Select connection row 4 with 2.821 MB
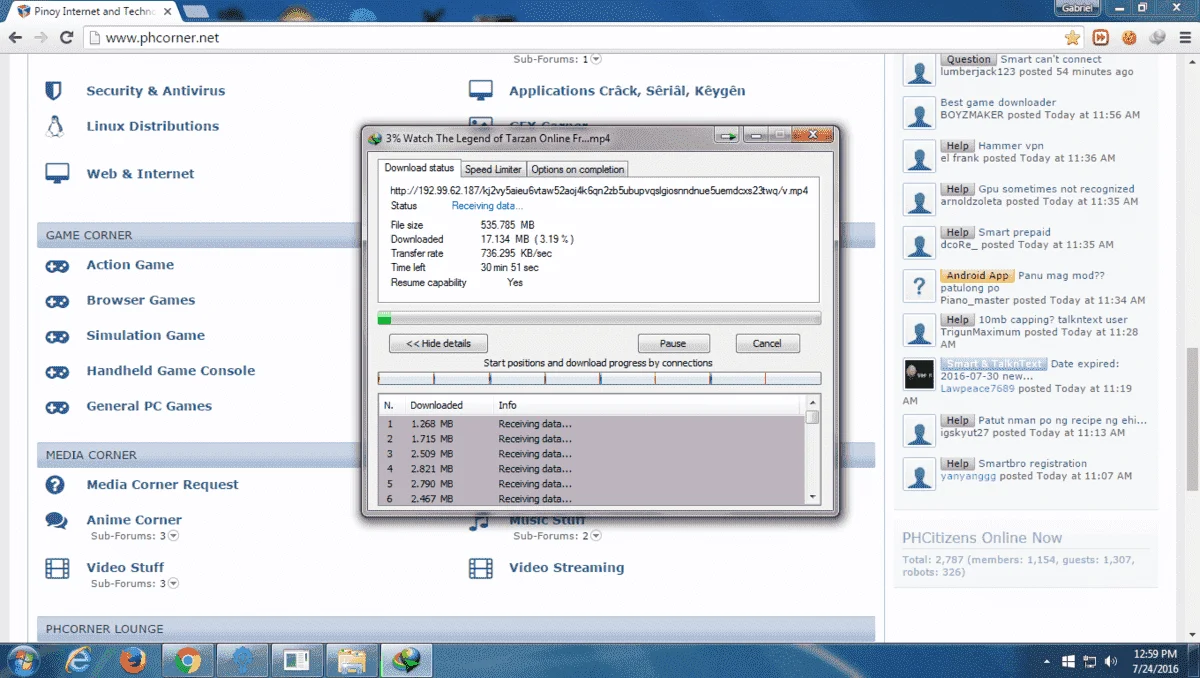The image size is (1200, 678). 592,469
